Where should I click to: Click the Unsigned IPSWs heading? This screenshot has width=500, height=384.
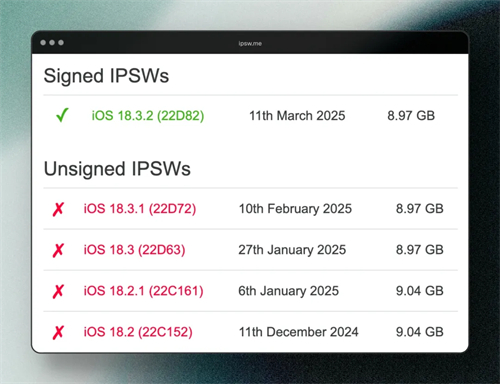[117, 169]
